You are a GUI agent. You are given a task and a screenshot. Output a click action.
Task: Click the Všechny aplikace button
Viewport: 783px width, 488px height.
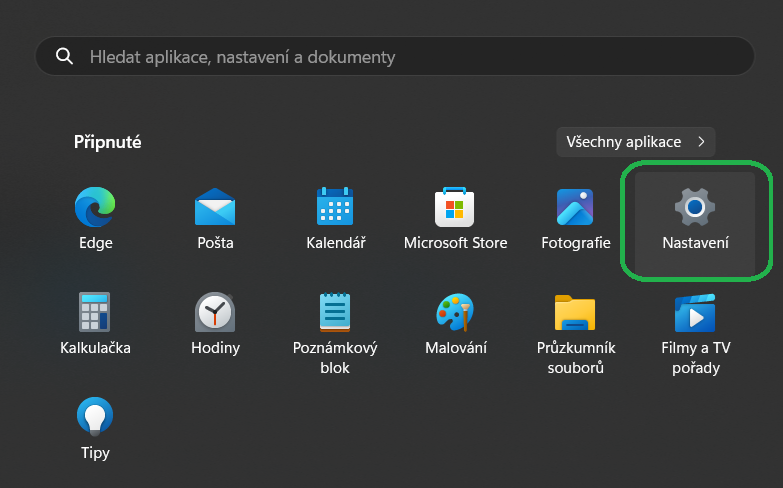pyautogui.click(x=636, y=142)
